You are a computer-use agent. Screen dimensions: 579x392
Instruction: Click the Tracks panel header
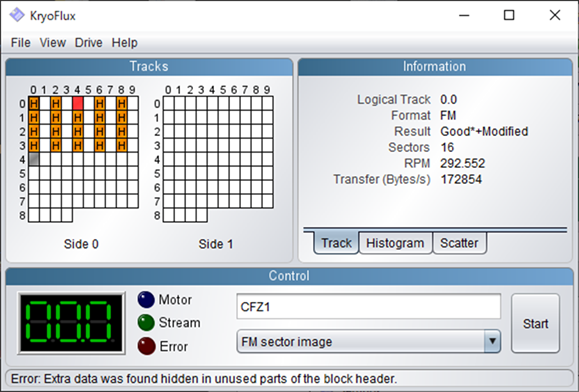pos(149,66)
